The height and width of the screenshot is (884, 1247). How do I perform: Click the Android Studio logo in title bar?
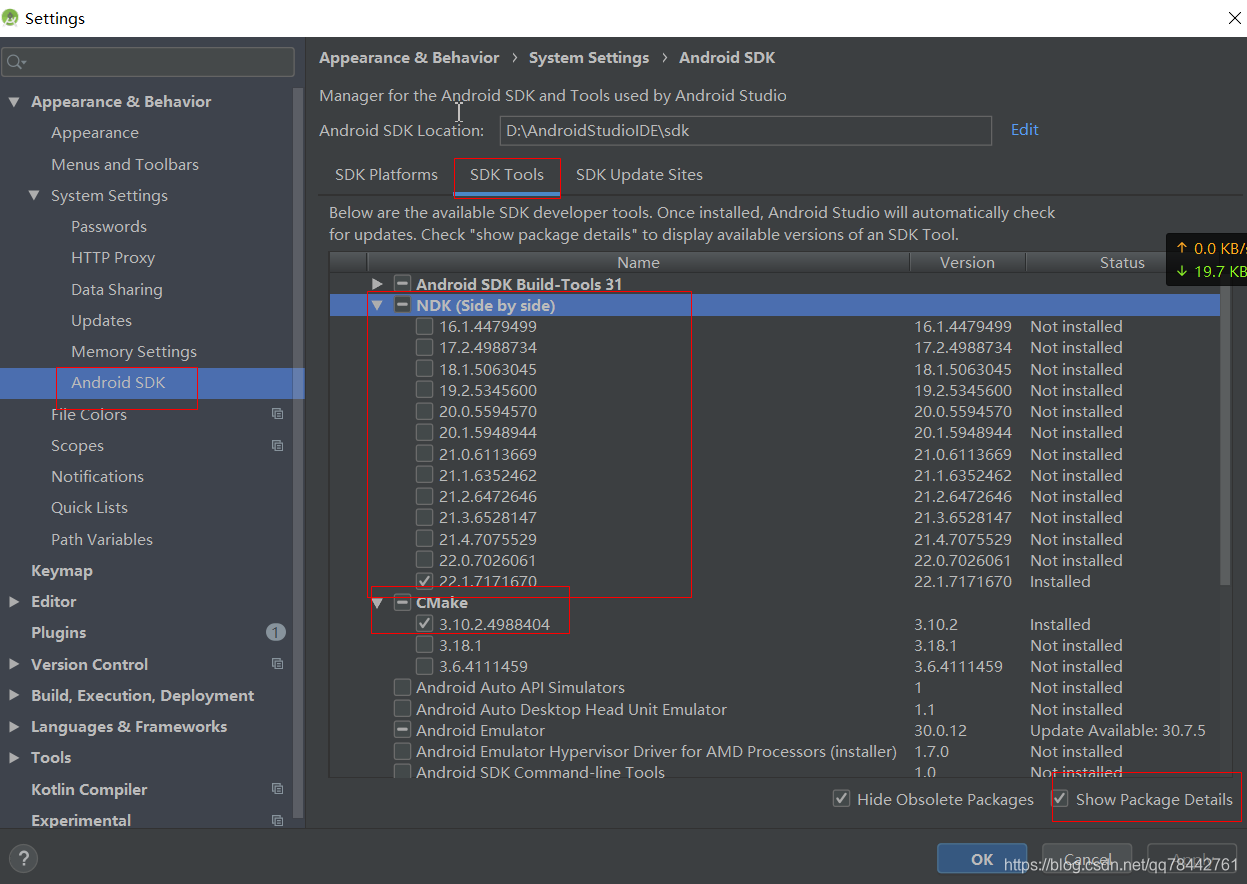10,17
